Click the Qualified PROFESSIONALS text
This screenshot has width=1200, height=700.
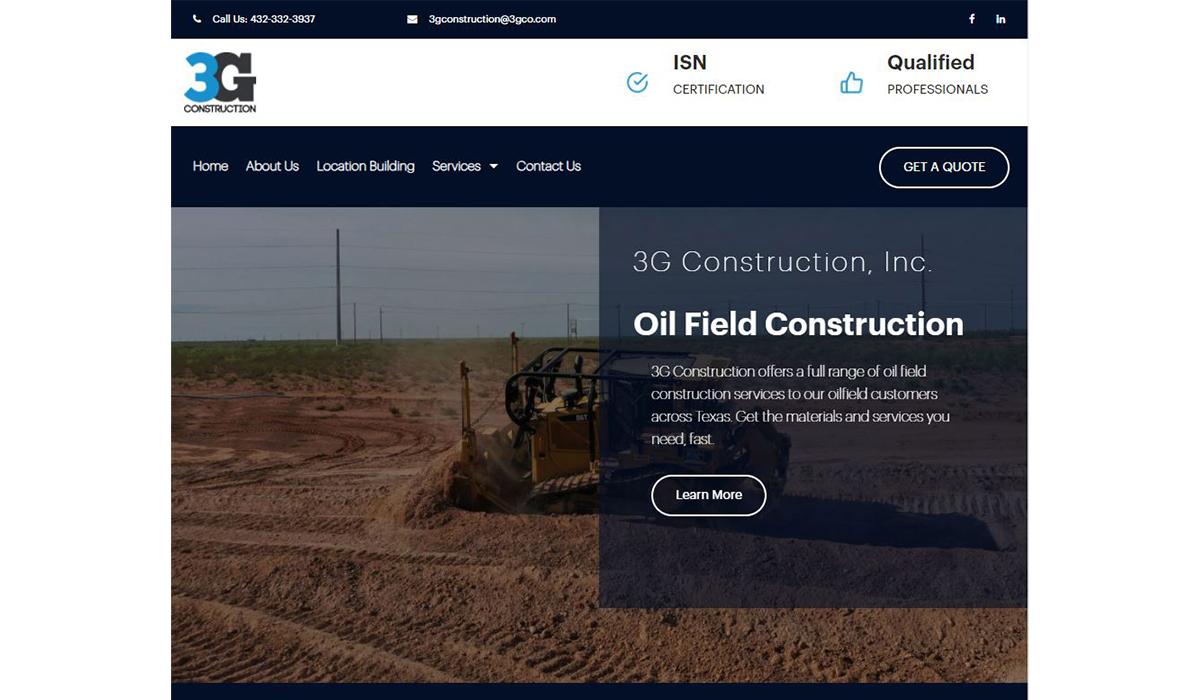click(937, 75)
